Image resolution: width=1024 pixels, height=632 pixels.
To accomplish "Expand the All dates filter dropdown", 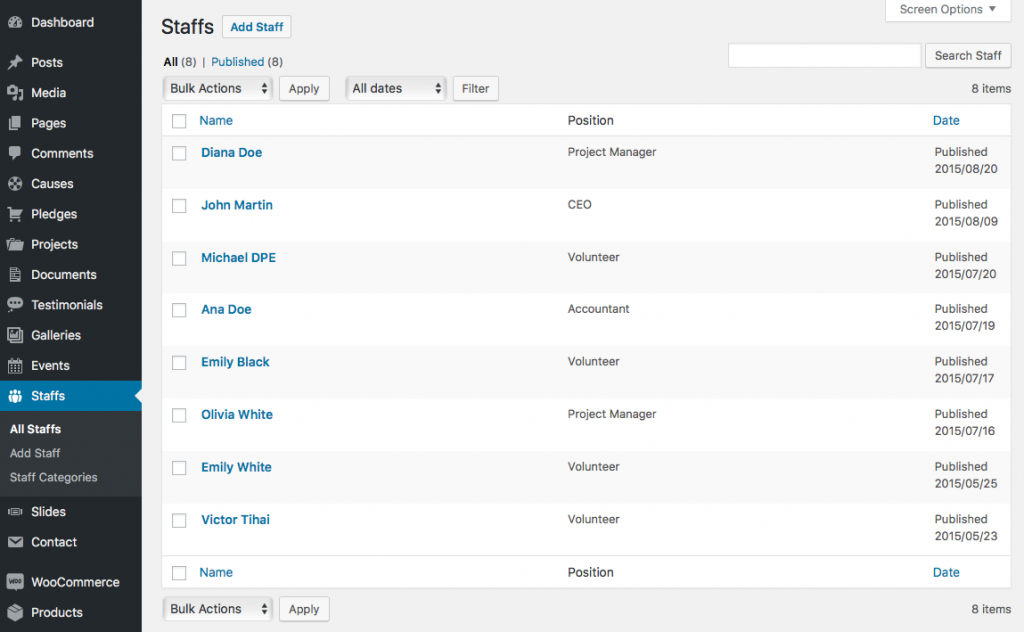I will pyautogui.click(x=395, y=88).
